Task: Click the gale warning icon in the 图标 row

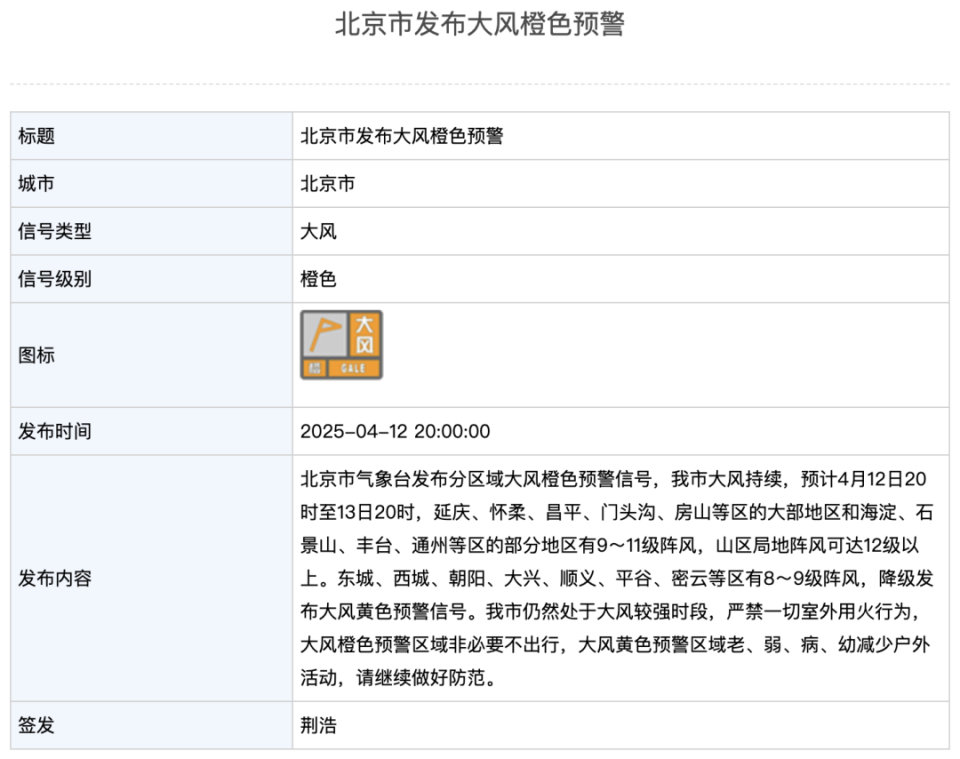Action: tap(341, 344)
